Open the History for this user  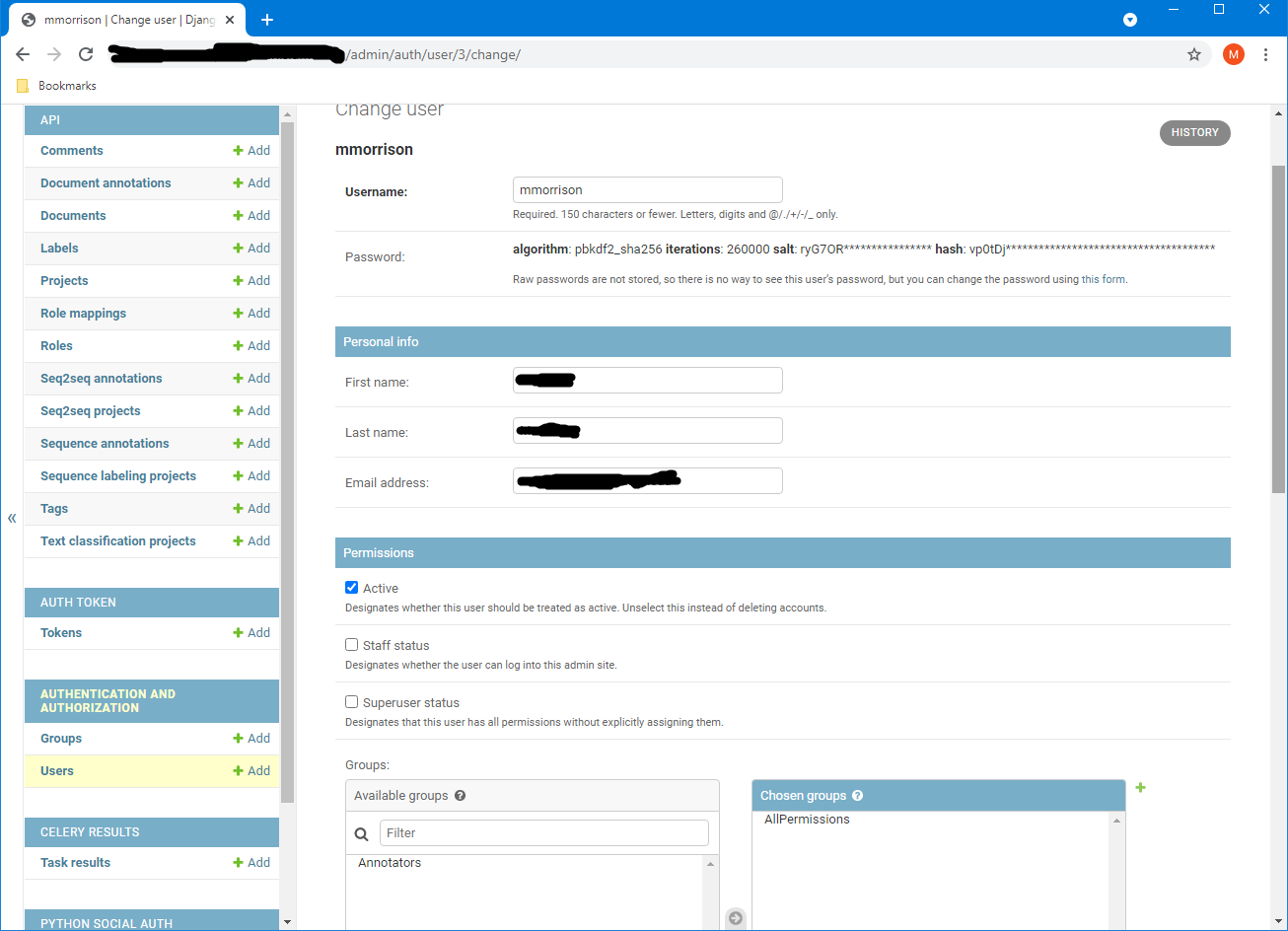tap(1194, 132)
